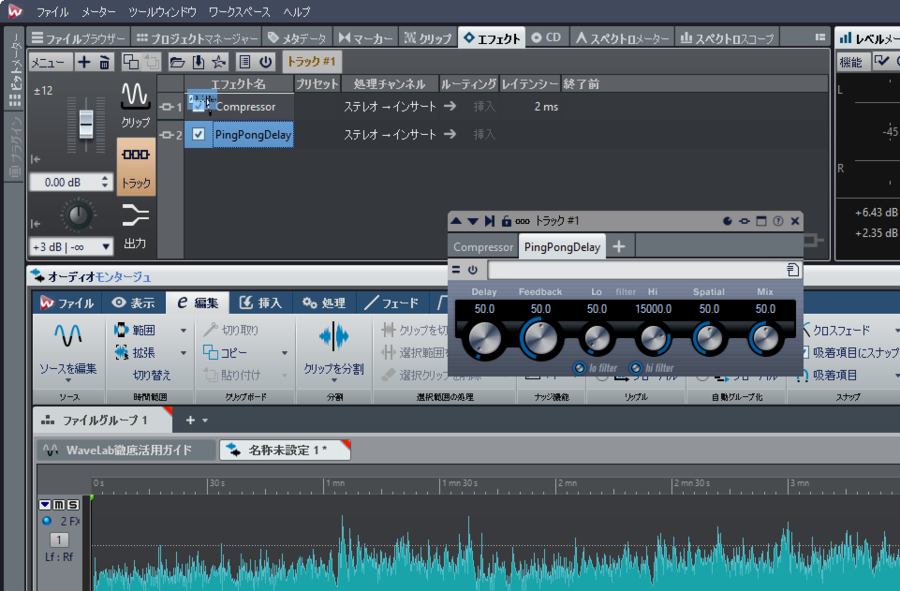Toggle the 吸着項目にスナップ checkbox
The width and height of the screenshot is (900, 591).
[804, 352]
